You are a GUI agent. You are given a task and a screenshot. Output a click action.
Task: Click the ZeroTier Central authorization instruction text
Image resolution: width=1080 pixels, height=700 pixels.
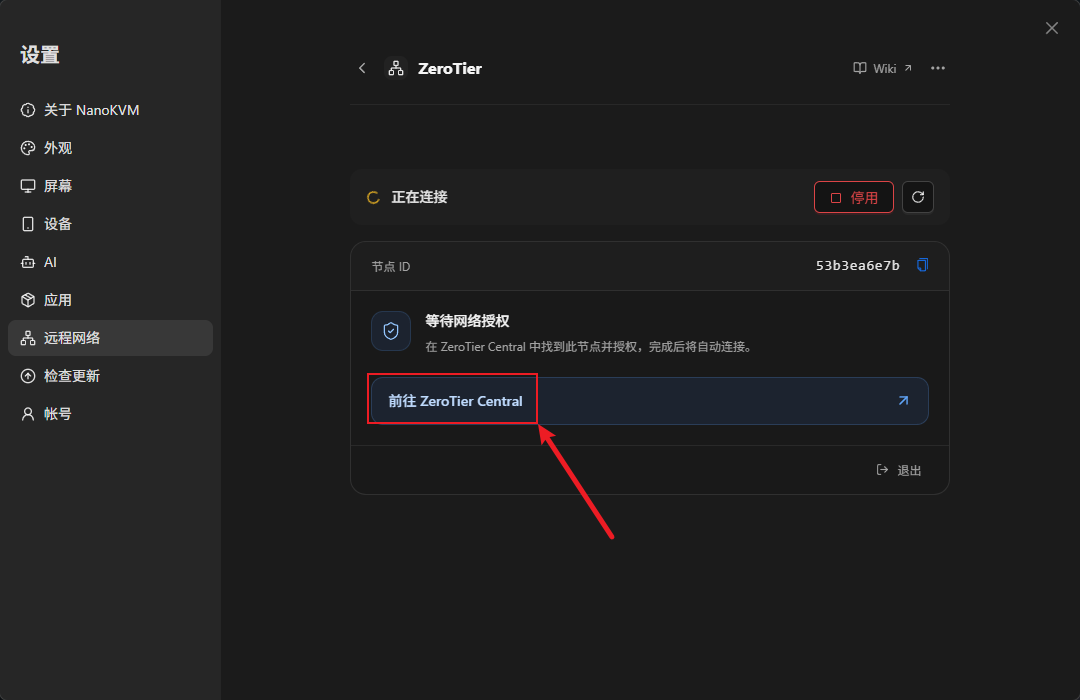(x=590, y=347)
